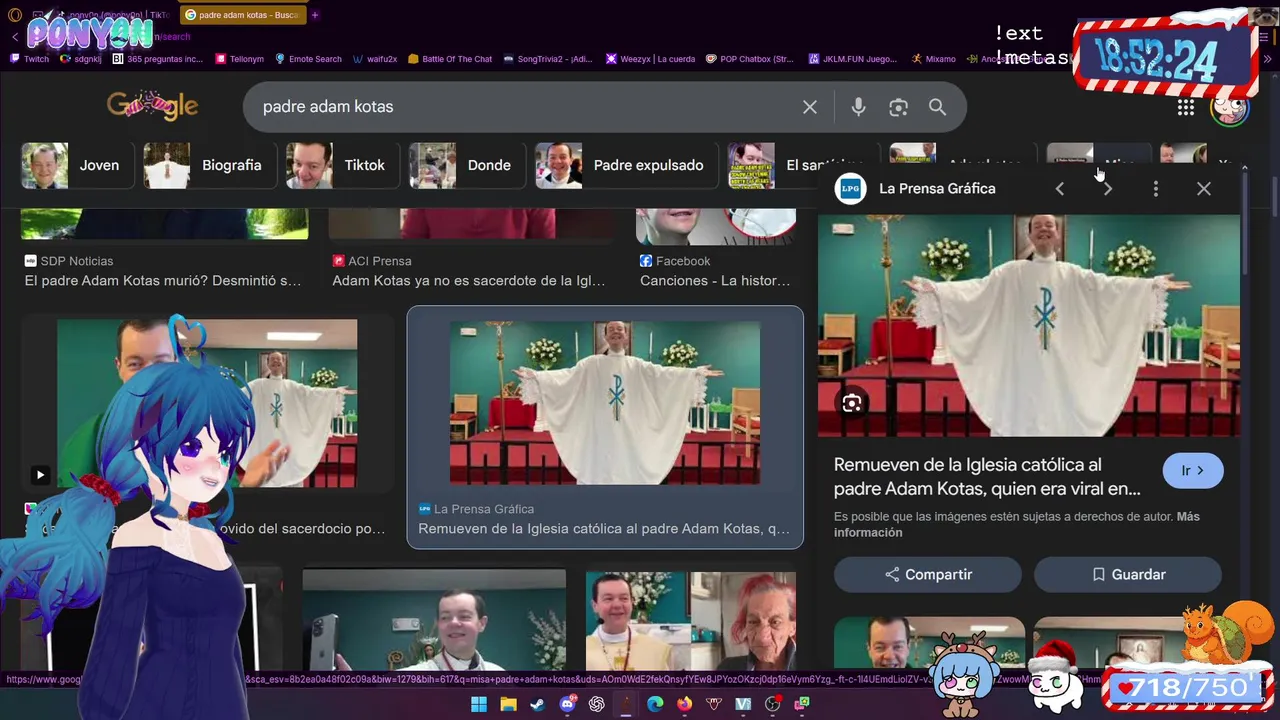Viewport: 1280px width, 720px height.
Task: Open the Google apps grid
Action: click(x=1185, y=107)
